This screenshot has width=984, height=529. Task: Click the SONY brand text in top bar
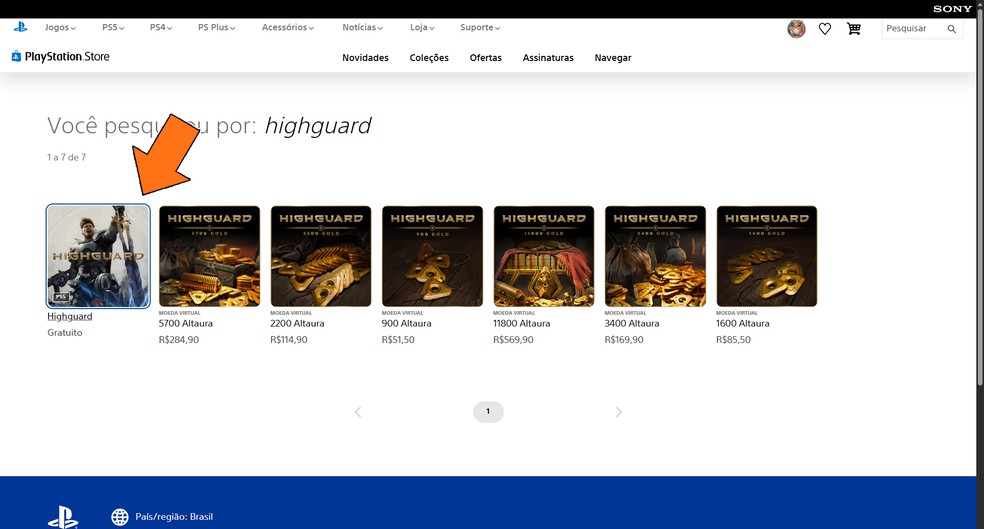[952, 9]
